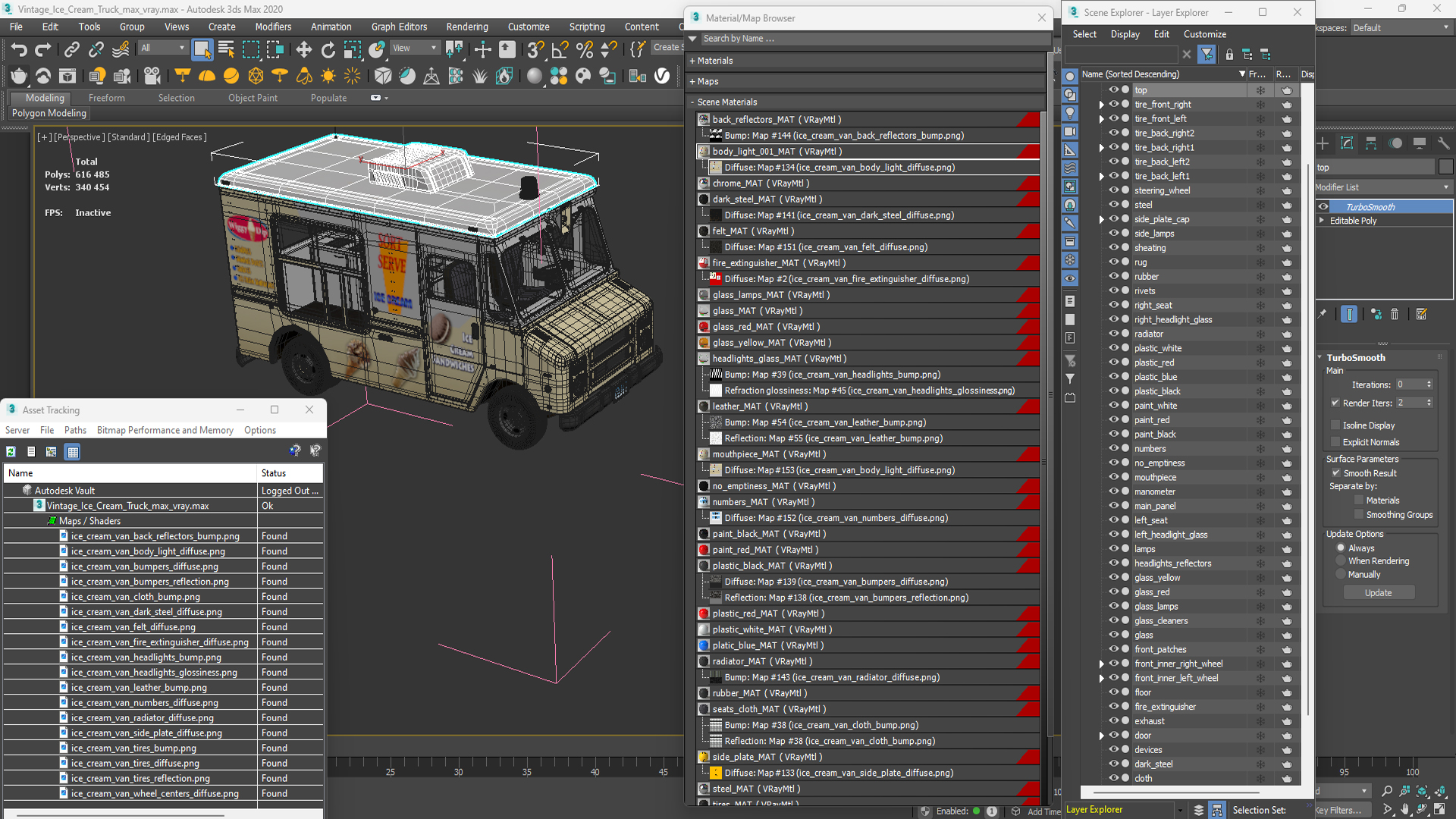Select the Manually update option

(x=1341, y=575)
